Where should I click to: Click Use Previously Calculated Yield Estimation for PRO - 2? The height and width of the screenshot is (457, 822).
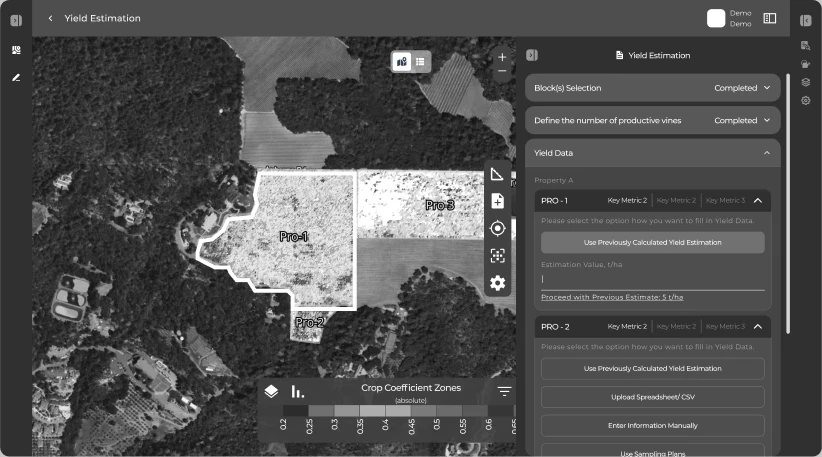coord(653,368)
